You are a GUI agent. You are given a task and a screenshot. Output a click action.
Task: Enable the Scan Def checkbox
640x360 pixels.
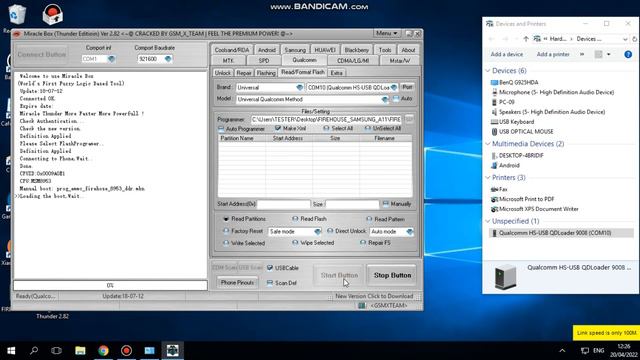[269, 283]
